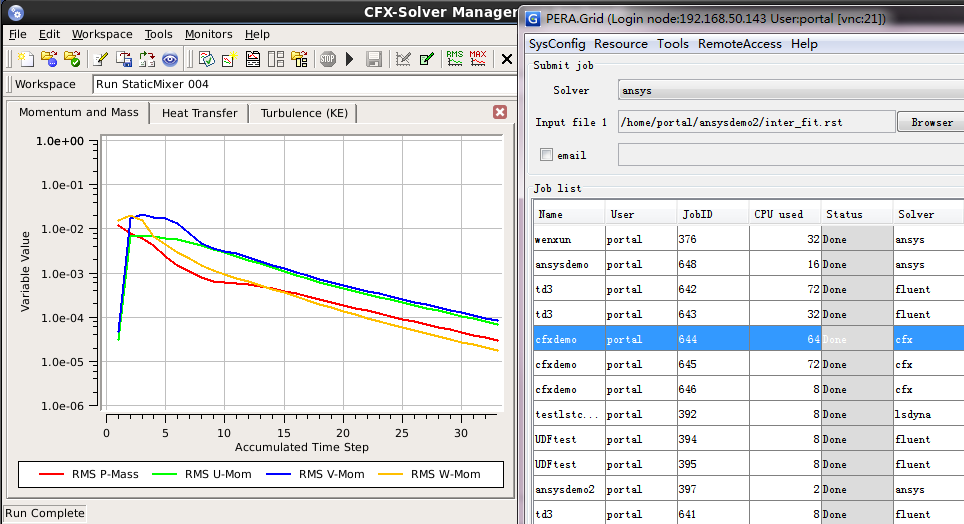Open the Monitor Run in Progress folder icon
This screenshot has height=524, width=964.
pyautogui.click(x=49, y=59)
